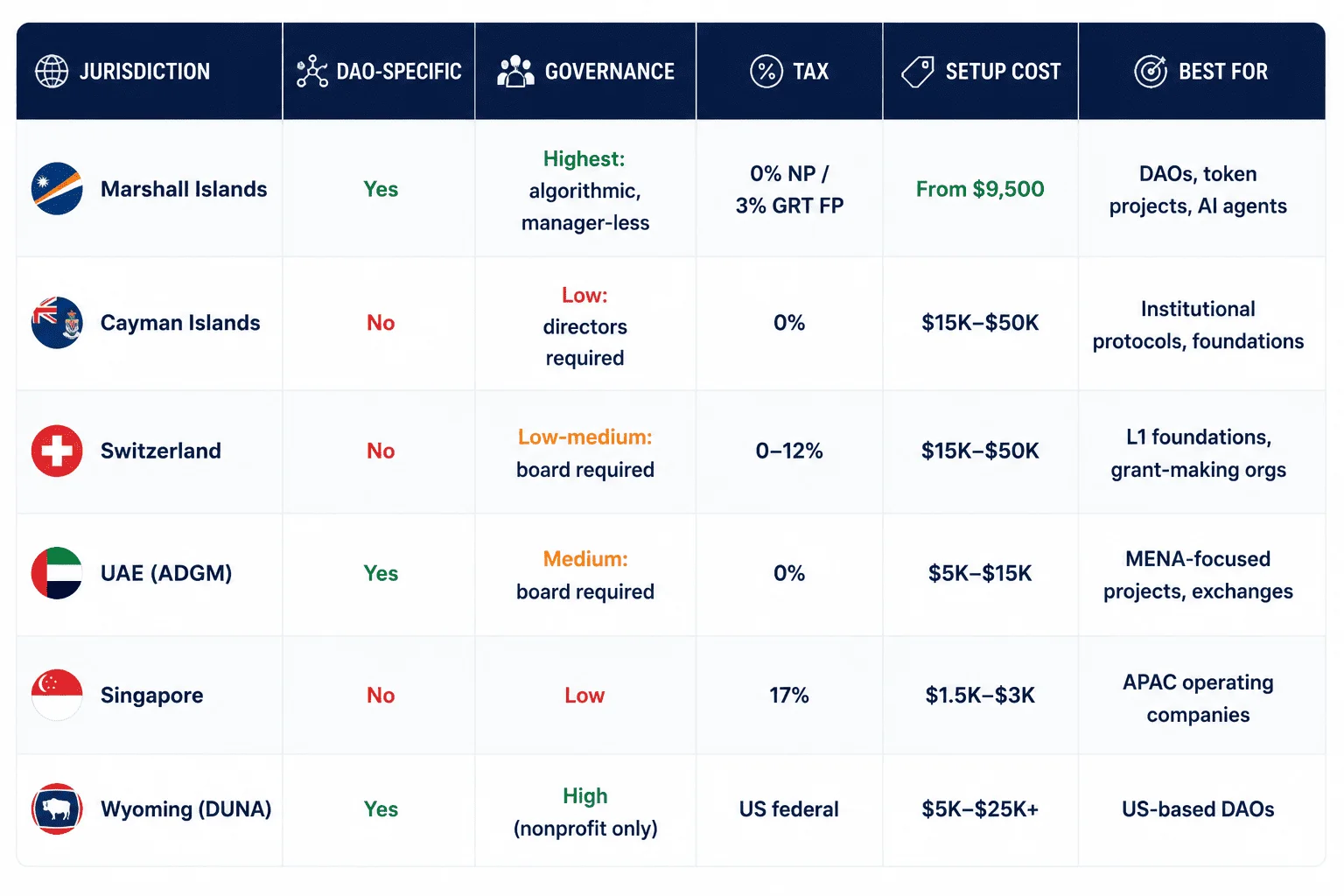Click the red No for Singapore
This screenshot has width=1344, height=896.
381,695
